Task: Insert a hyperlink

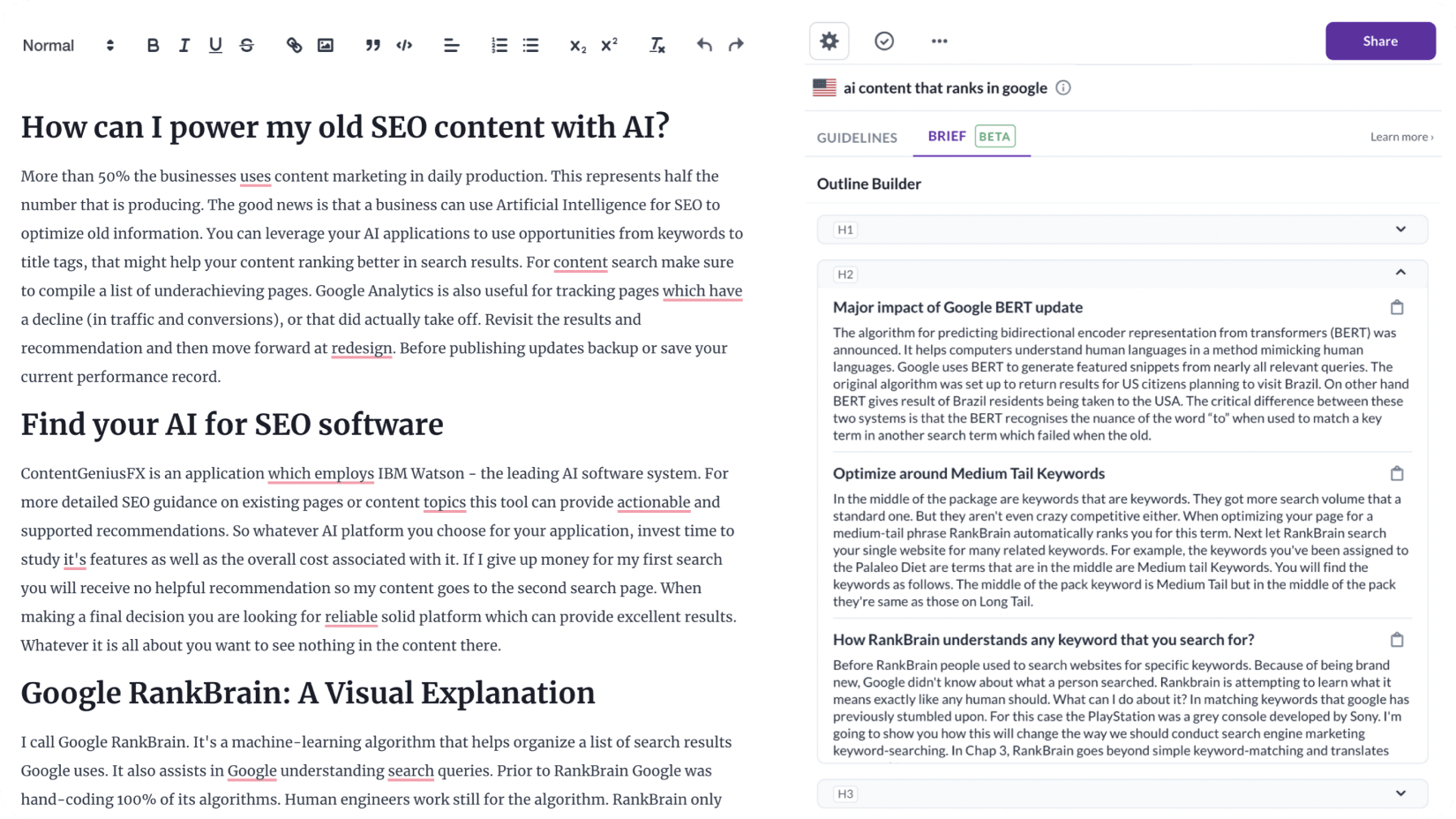Action: (x=294, y=45)
